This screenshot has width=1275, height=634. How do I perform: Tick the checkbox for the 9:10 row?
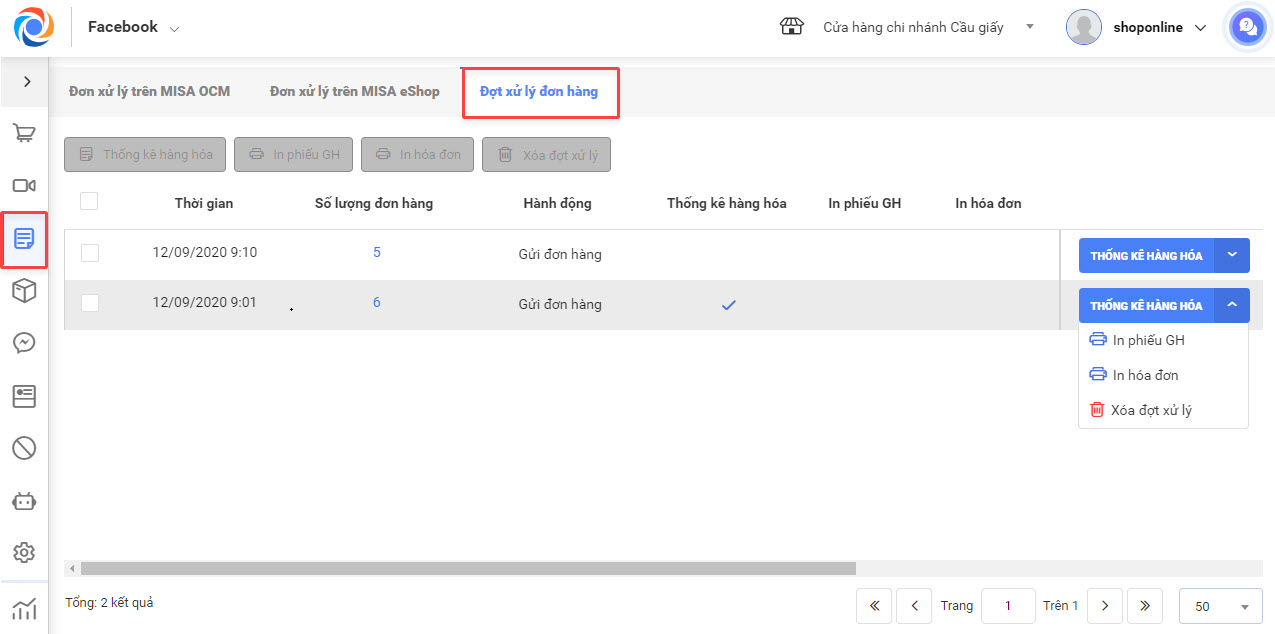[90, 253]
